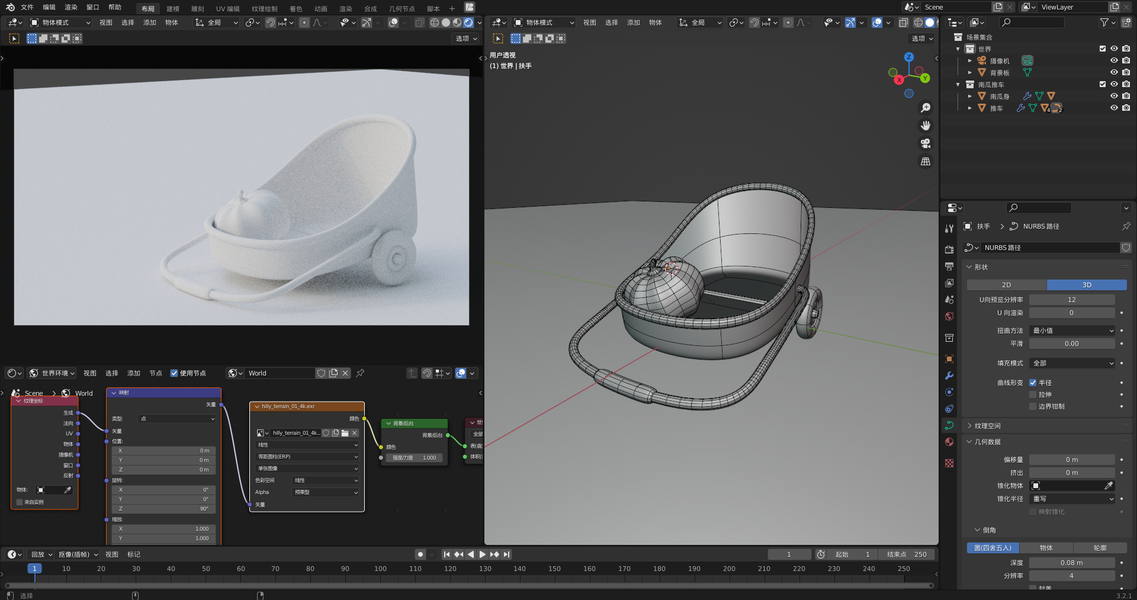The image size is (1137, 600).
Task: Open the 渲染 menu in top bar
Action: pos(70,7)
